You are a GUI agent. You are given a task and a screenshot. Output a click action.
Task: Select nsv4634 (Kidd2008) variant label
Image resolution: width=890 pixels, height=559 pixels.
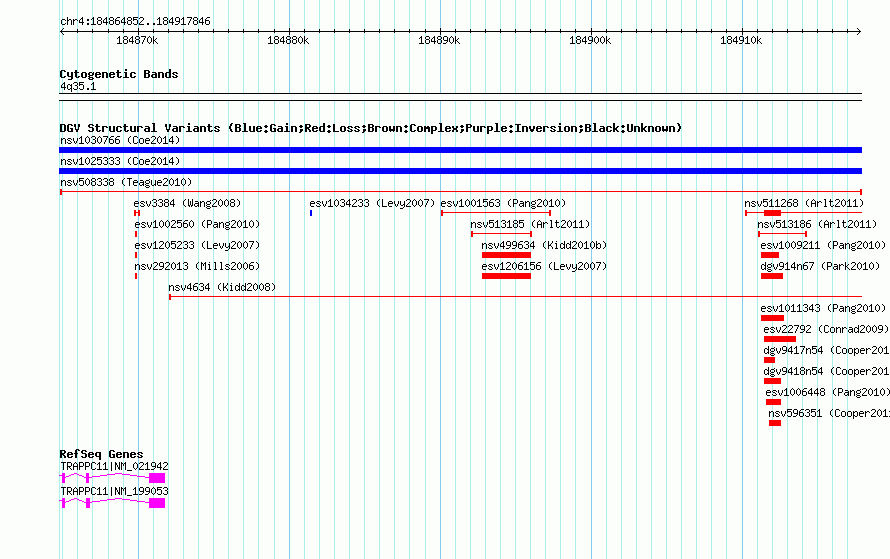coord(222,287)
